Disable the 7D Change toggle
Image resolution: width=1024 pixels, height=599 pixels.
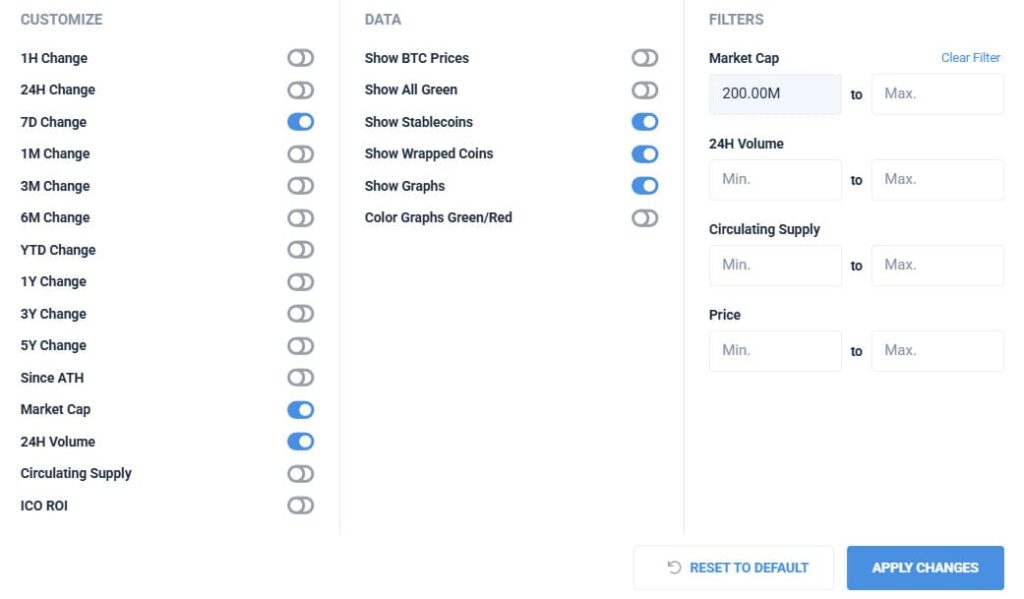pyautogui.click(x=300, y=122)
